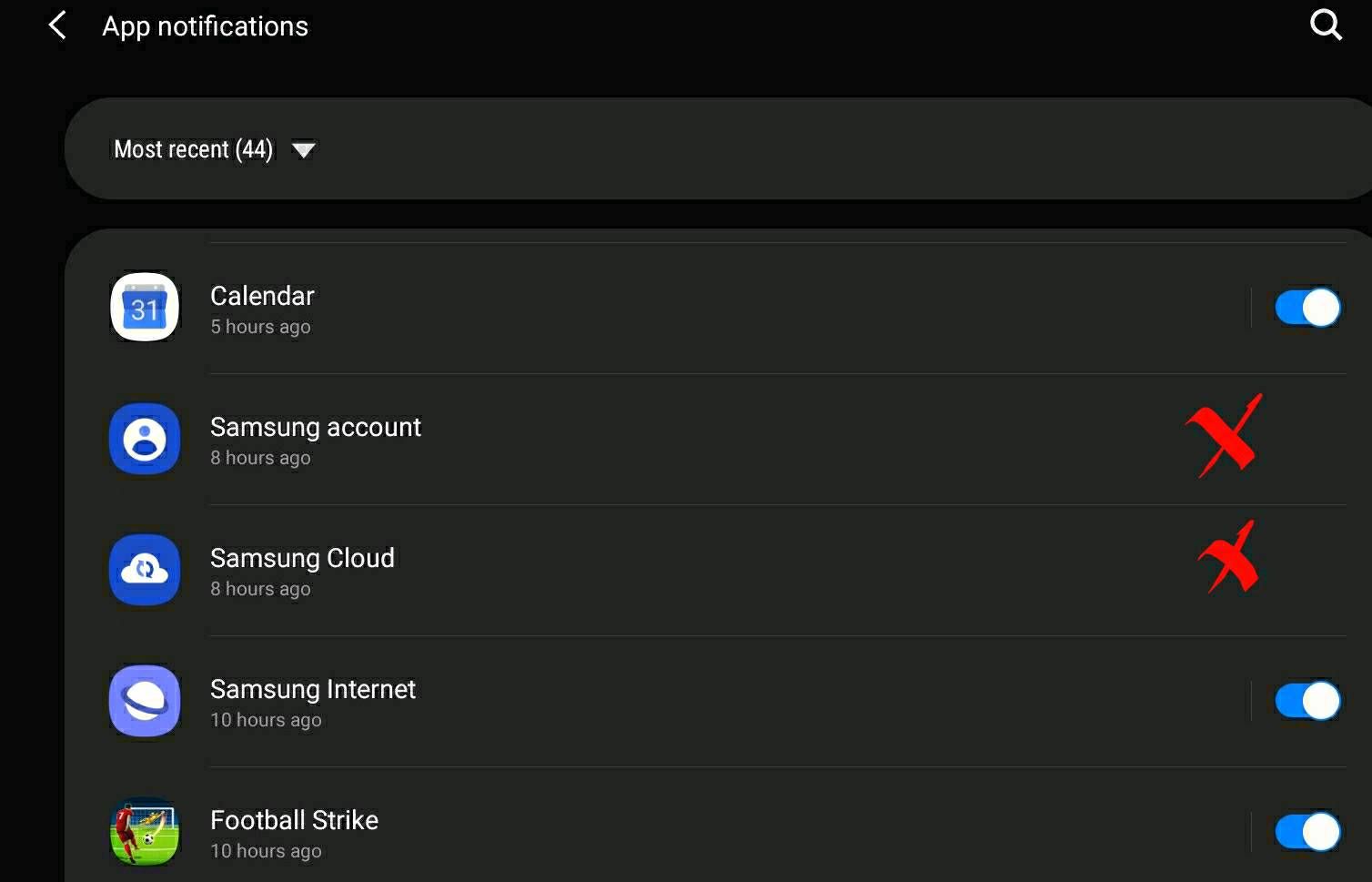The height and width of the screenshot is (882, 1372).
Task: Click the Samsung account icon
Action: [x=144, y=439]
